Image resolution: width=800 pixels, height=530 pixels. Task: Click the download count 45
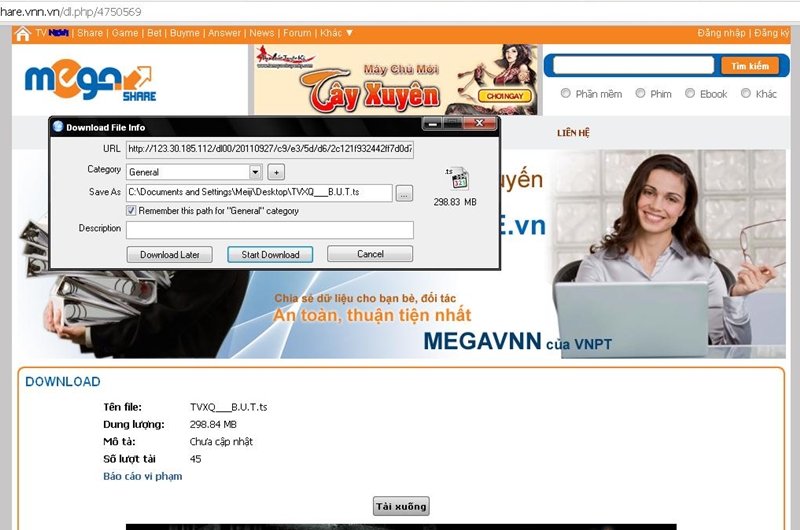point(195,459)
